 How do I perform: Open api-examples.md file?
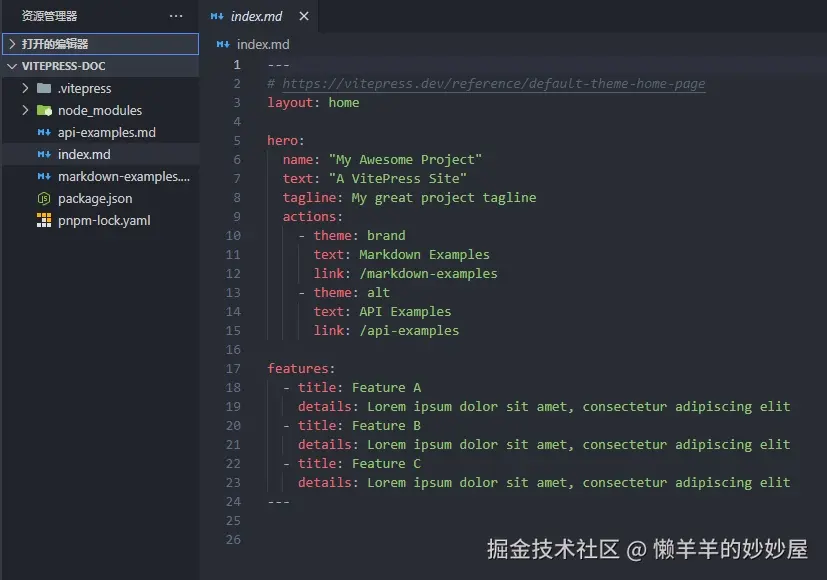point(107,132)
